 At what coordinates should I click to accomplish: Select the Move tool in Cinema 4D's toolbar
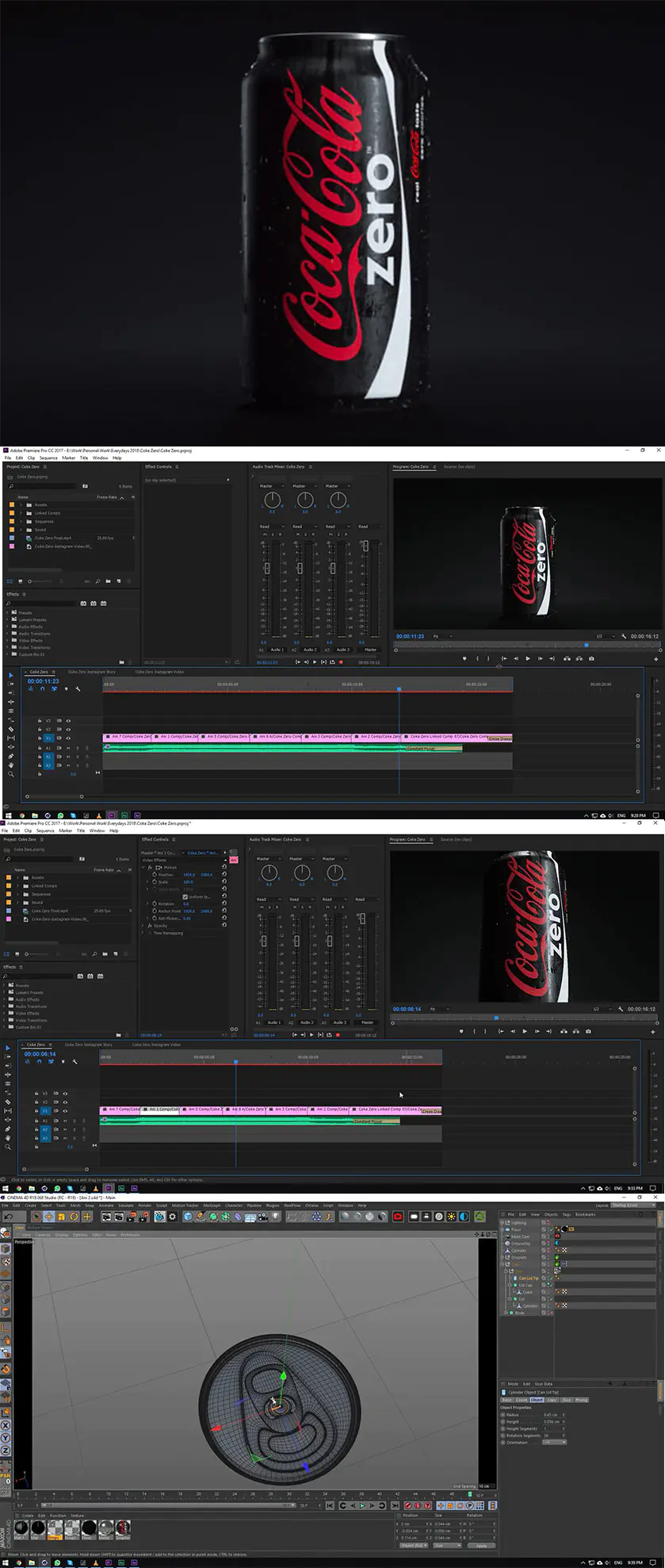[x=48, y=1216]
